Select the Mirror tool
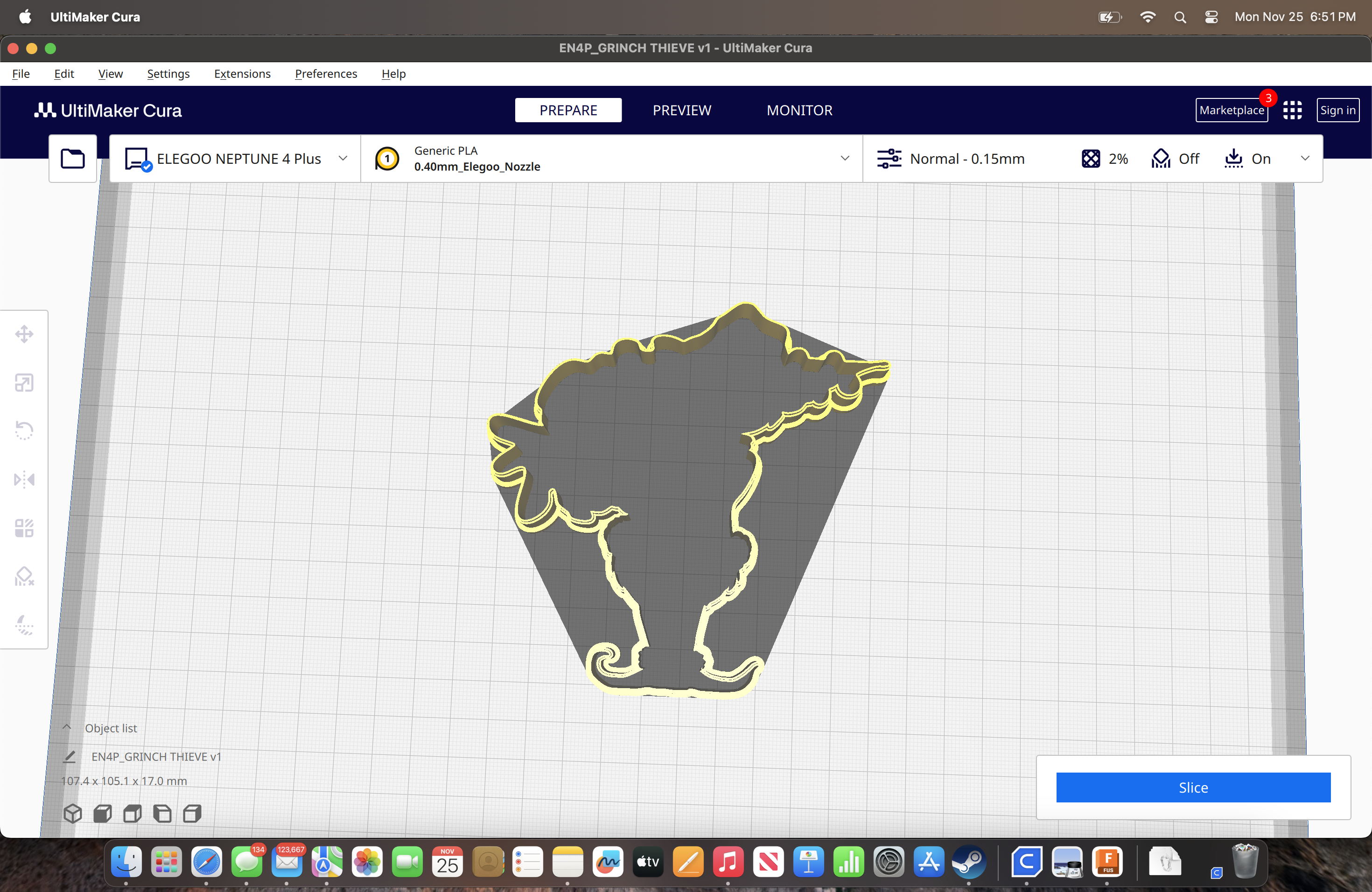The height and width of the screenshot is (892, 1372). coord(24,480)
